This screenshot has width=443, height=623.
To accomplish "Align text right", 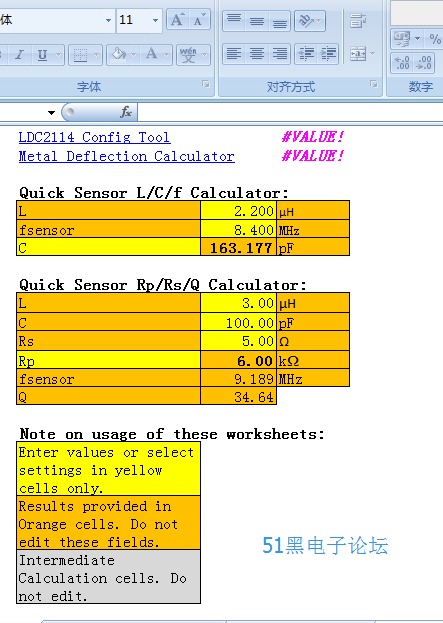I will point(280,54).
